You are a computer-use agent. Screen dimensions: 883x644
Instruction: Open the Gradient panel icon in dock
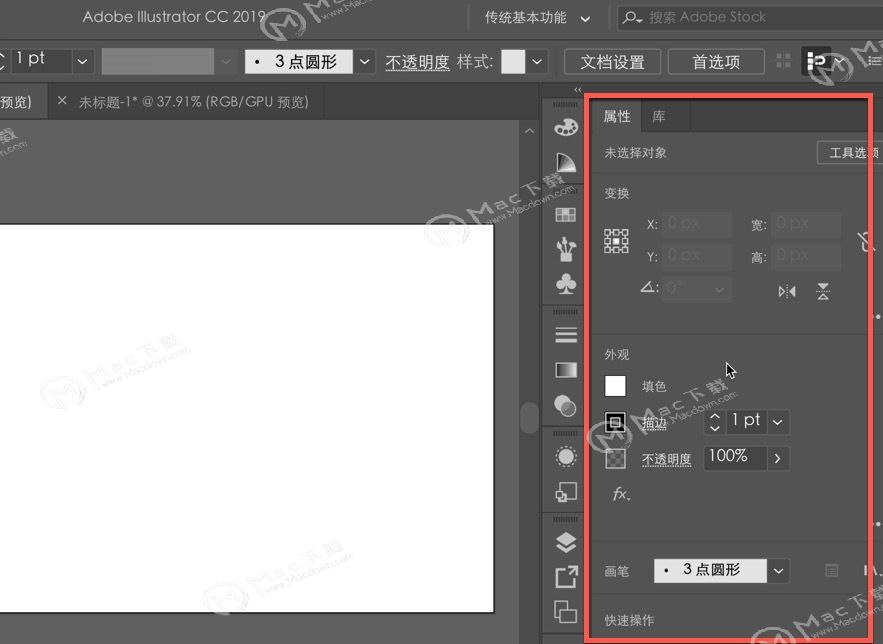[566, 370]
